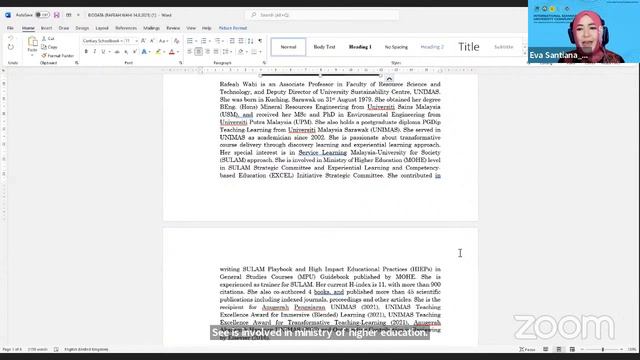Click the Copy command
This screenshot has height=360, width=640.
[49, 47]
